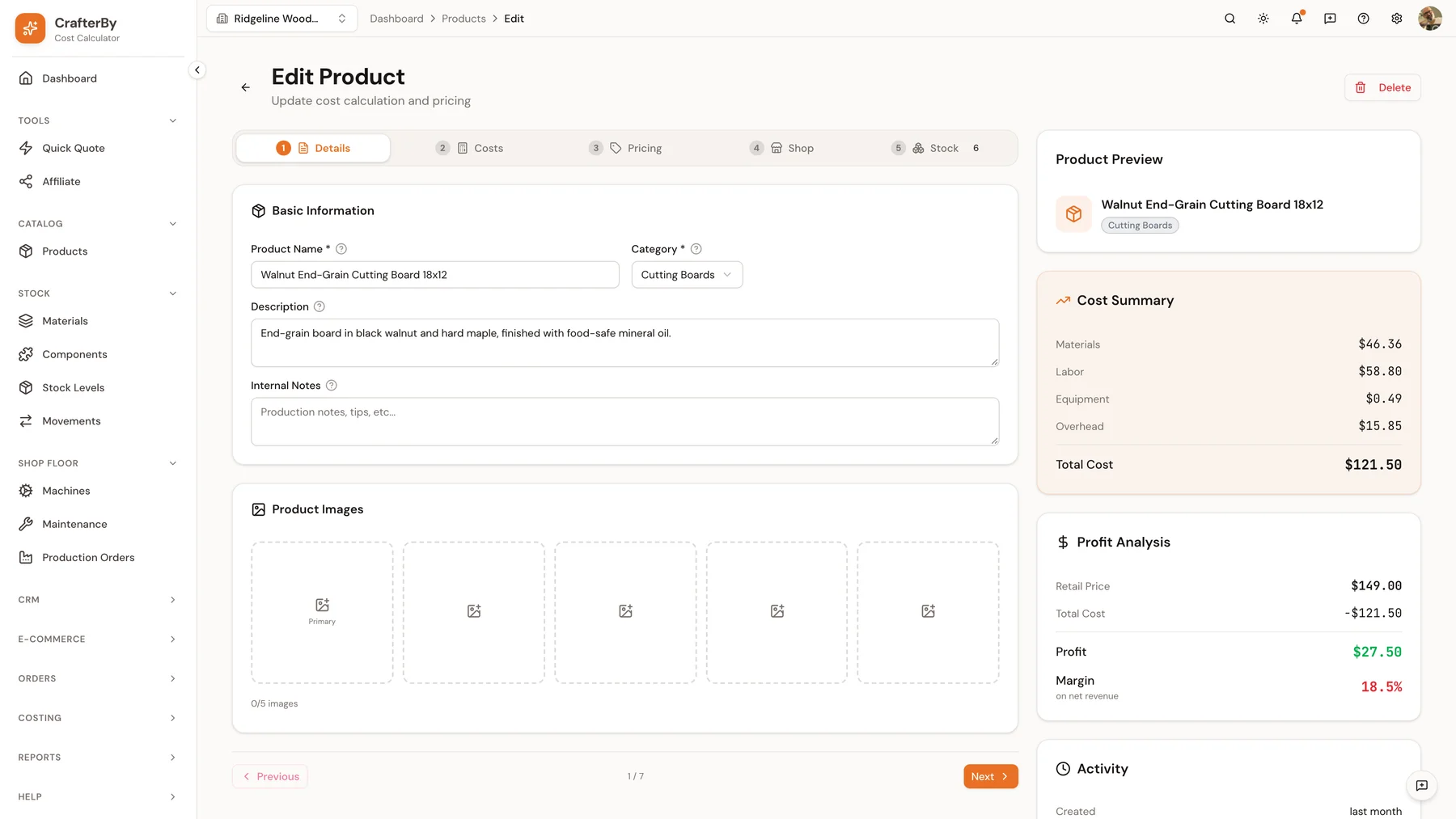Open user profile avatar
This screenshot has height=819, width=1456.
pos(1429,19)
